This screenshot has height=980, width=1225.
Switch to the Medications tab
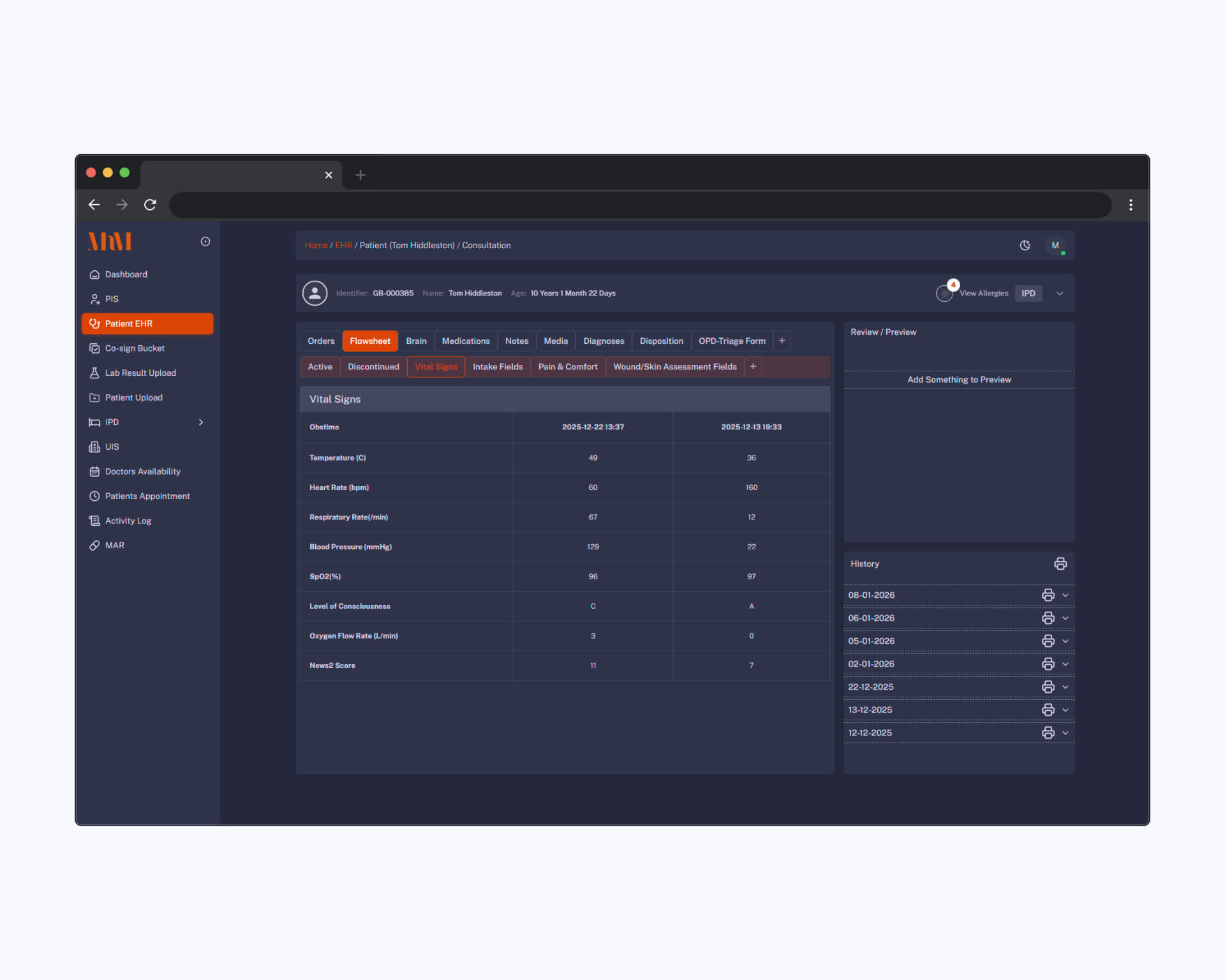click(465, 341)
